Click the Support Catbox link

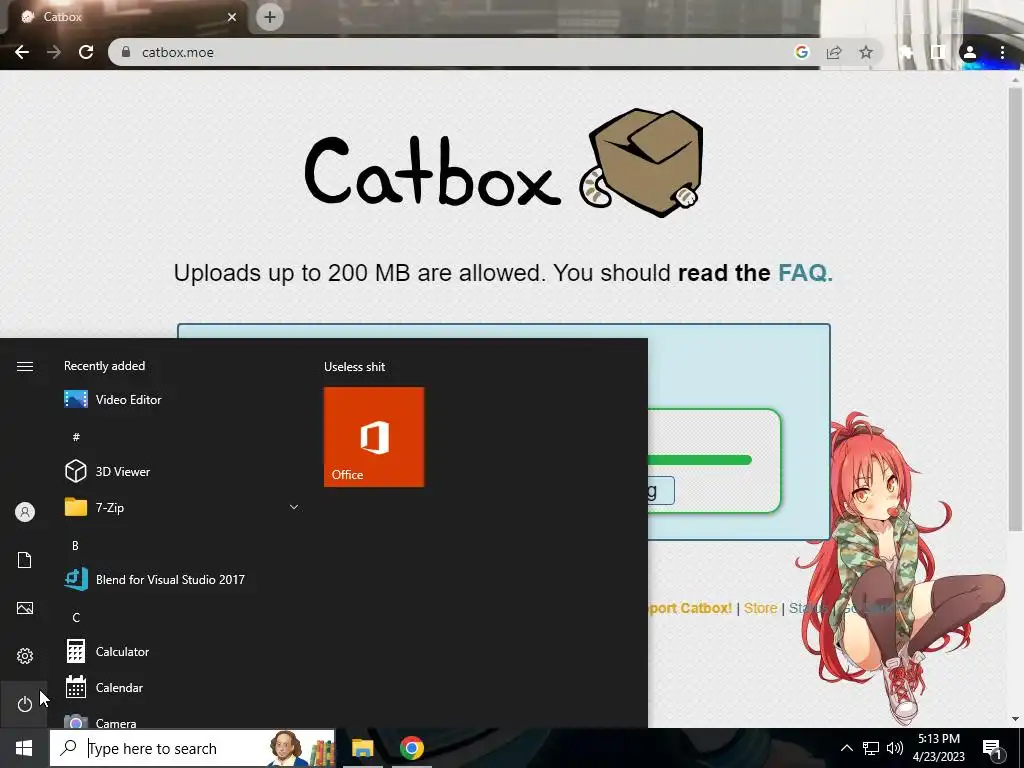690,608
